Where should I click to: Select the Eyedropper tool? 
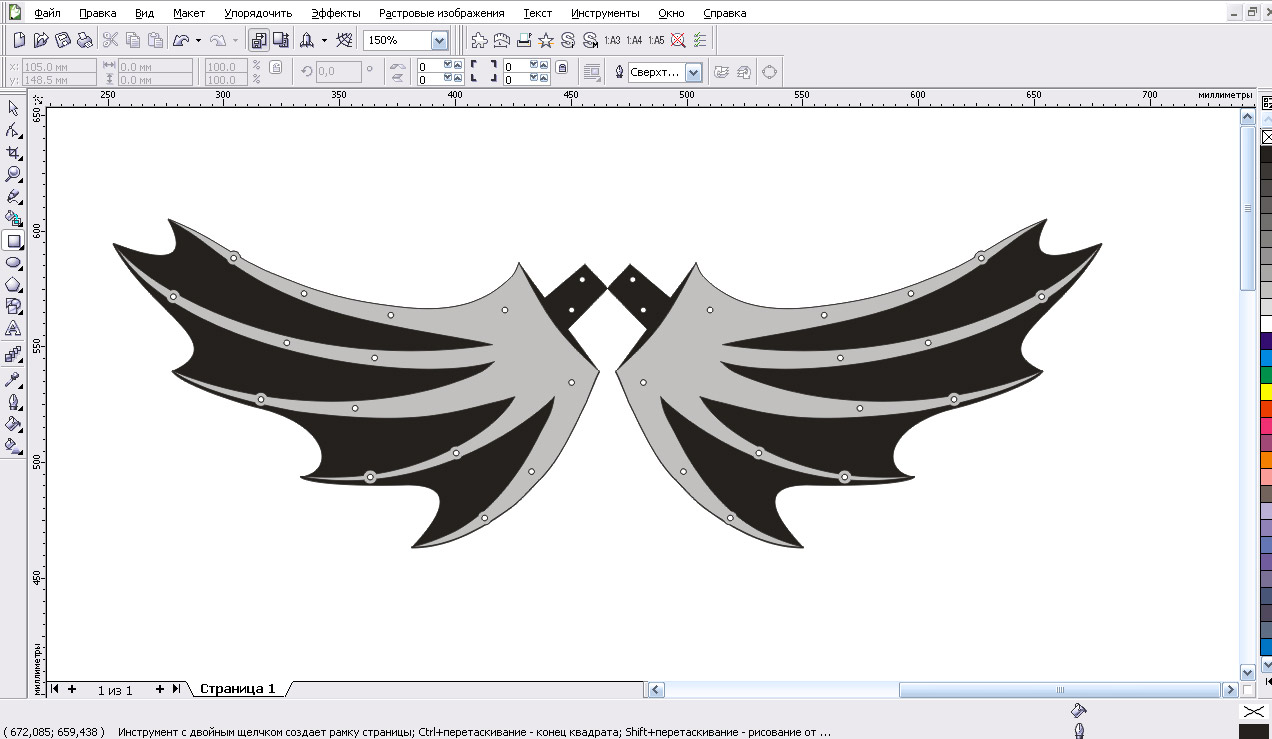click(x=14, y=380)
